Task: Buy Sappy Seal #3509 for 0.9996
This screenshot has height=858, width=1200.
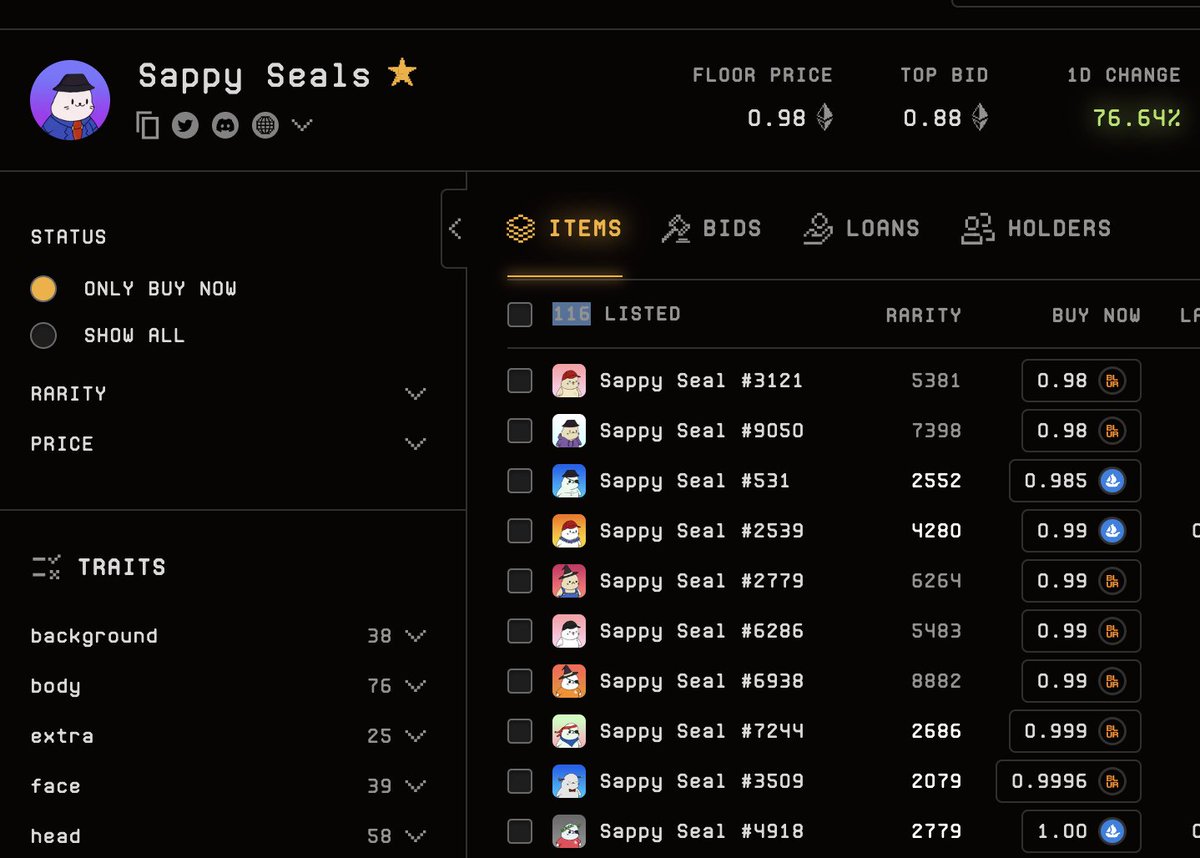Action: tap(1068, 781)
